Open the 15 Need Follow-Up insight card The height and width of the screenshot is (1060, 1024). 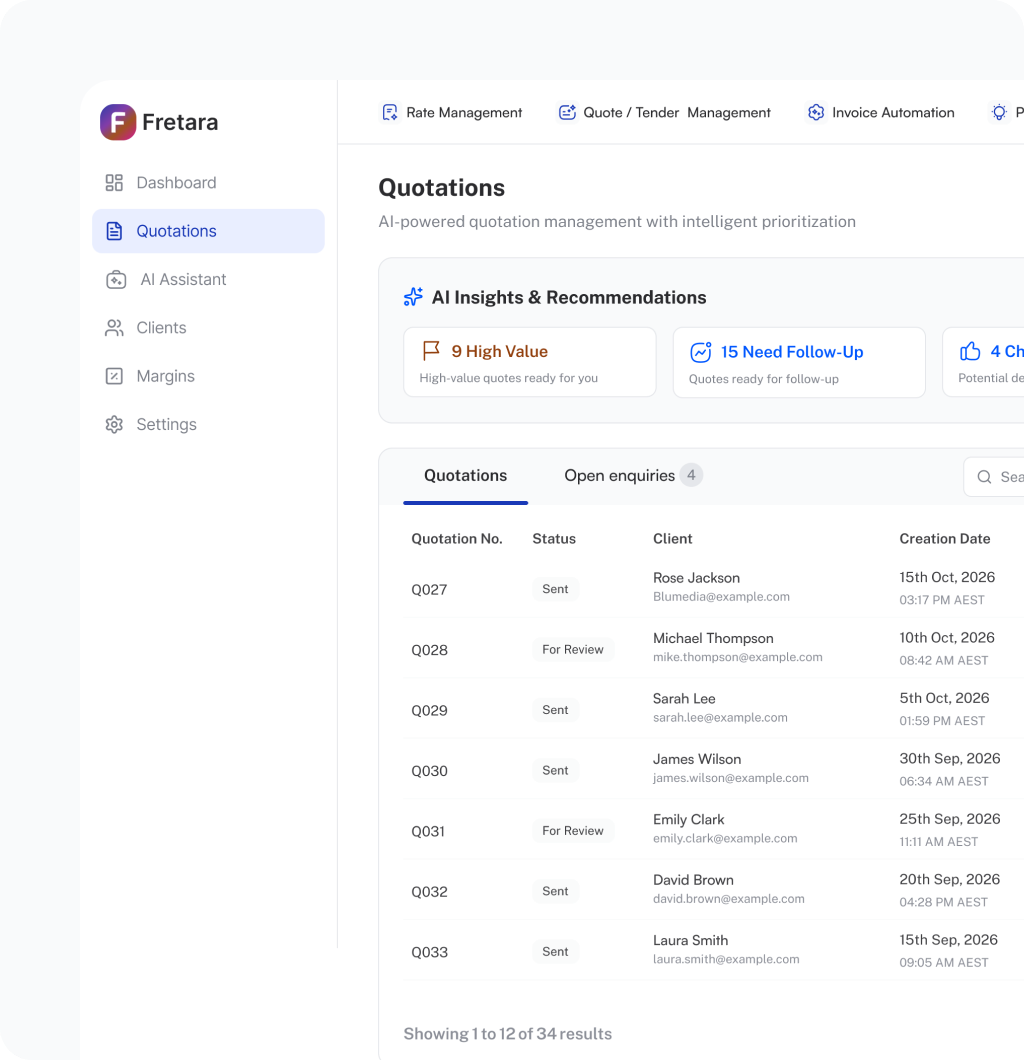799,362
